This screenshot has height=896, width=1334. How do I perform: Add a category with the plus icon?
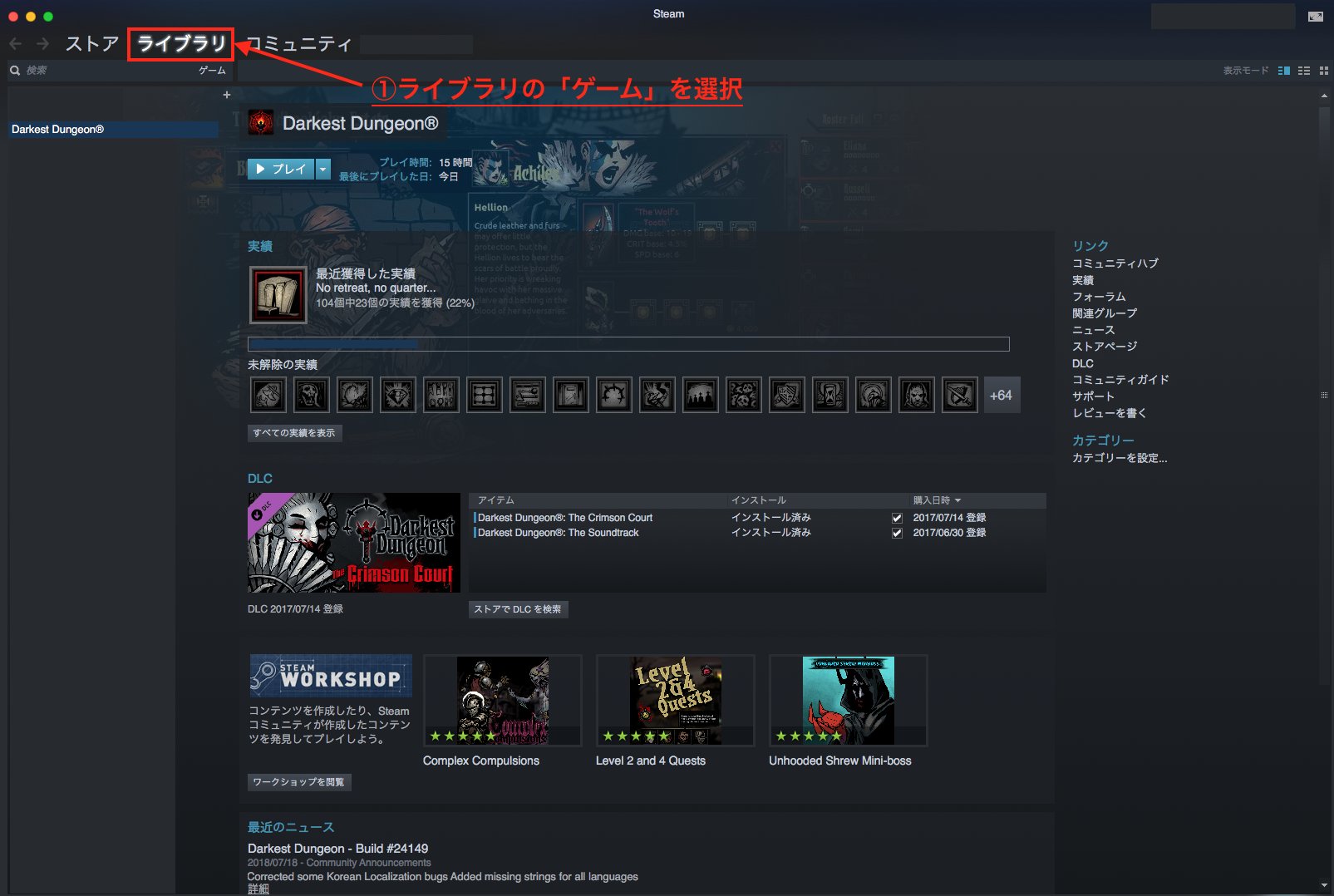(x=227, y=95)
